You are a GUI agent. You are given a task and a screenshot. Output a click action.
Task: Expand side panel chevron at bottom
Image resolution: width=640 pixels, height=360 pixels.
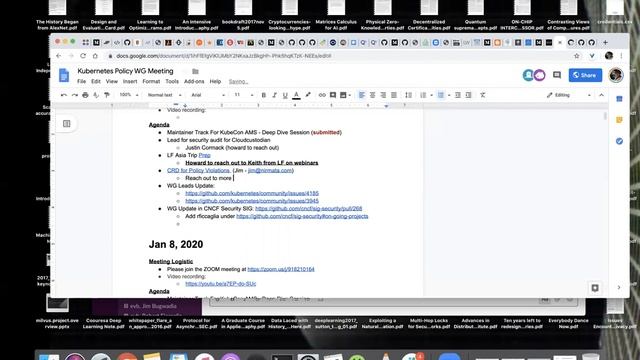pos(619,287)
